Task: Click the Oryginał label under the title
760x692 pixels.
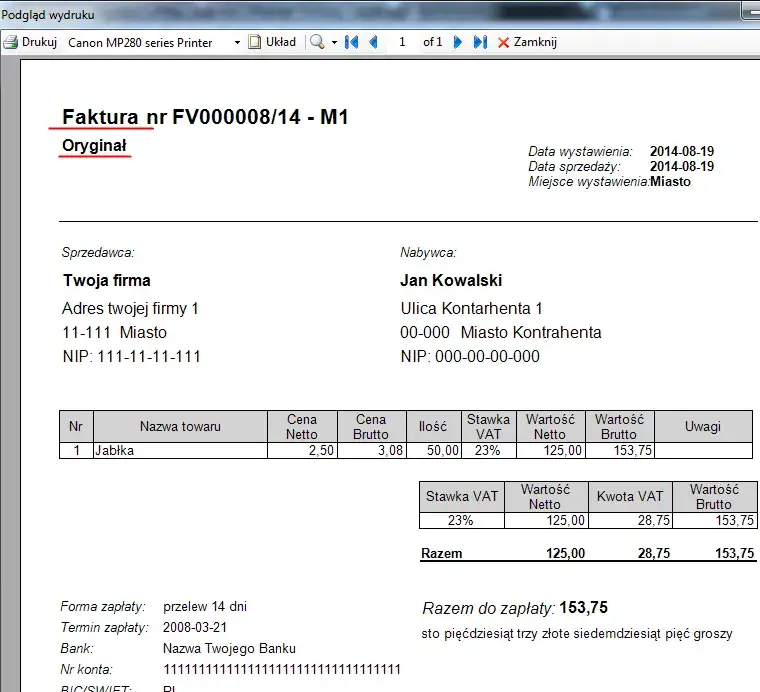Action: coord(95,146)
